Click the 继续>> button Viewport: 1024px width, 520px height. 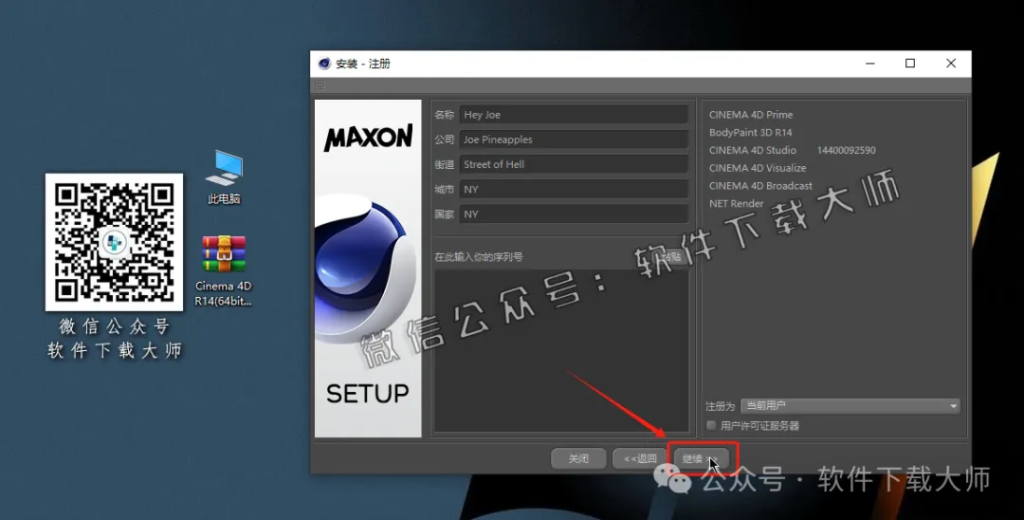[701, 459]
